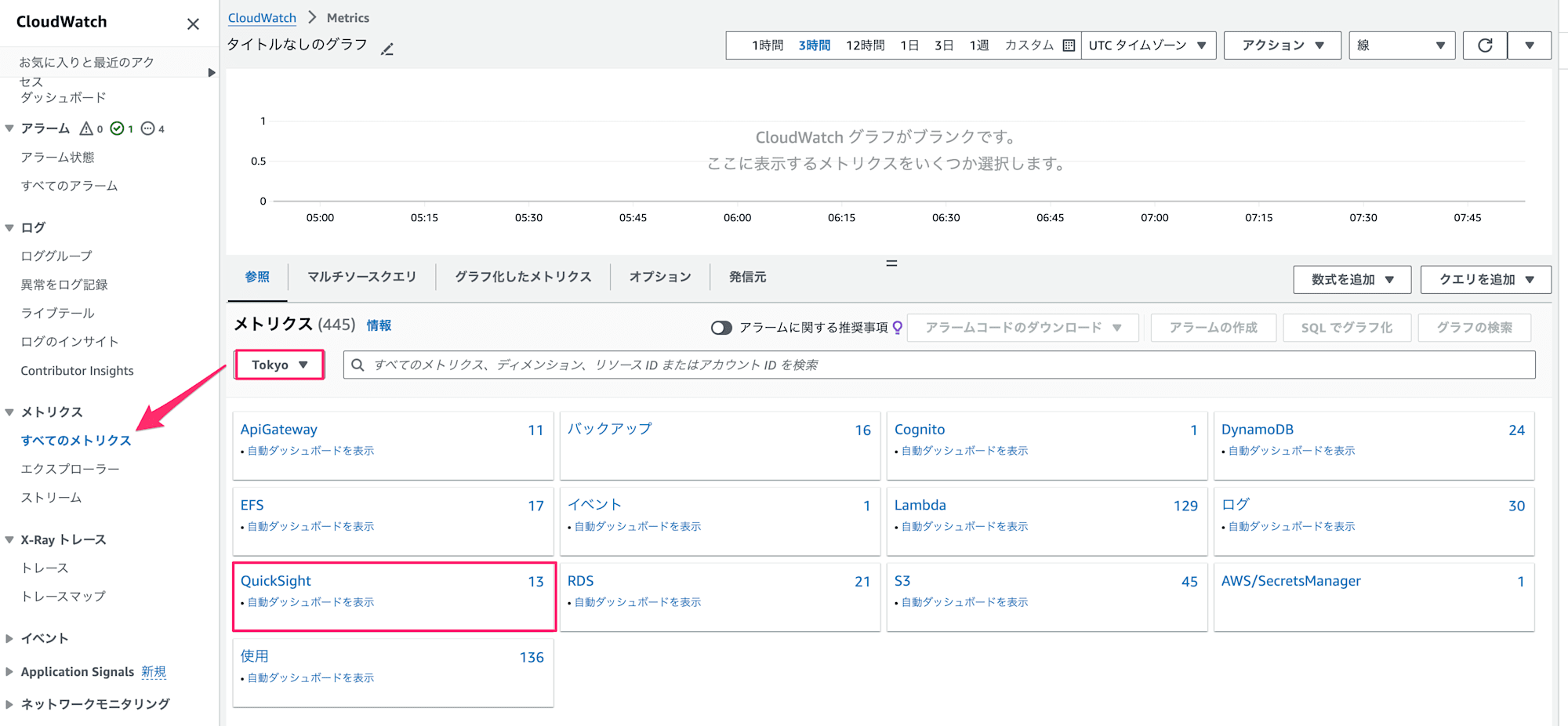
Task: Open メトリクス 情報 link
Action: coord(379,325)
